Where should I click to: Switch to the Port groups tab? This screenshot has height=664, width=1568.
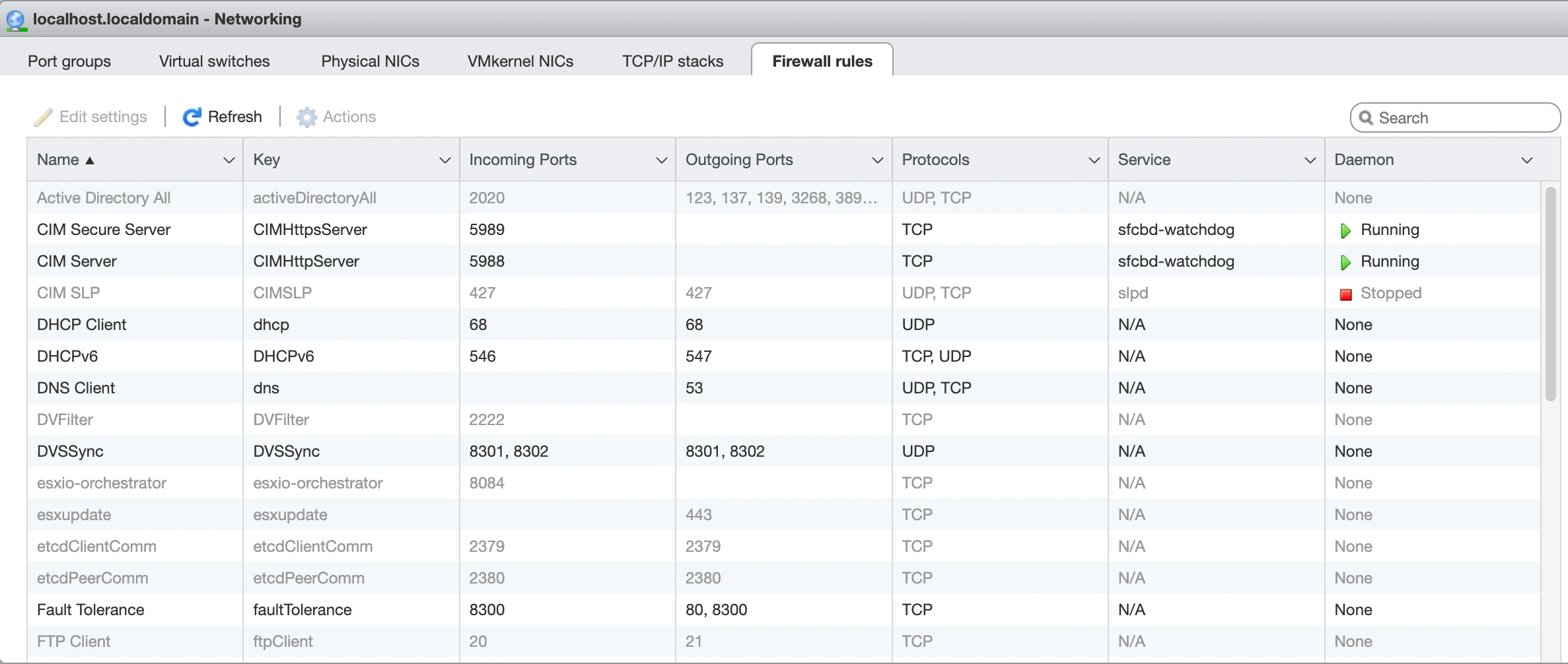(x=69, y=61)
